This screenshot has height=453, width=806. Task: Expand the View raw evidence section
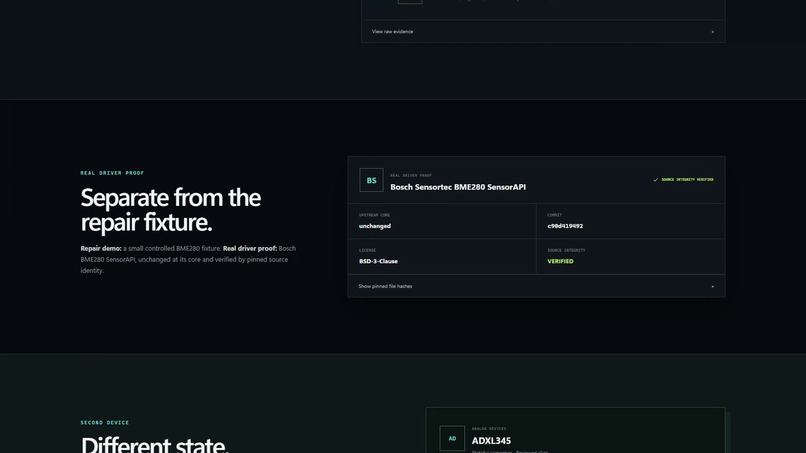click(x=543, y=31)
